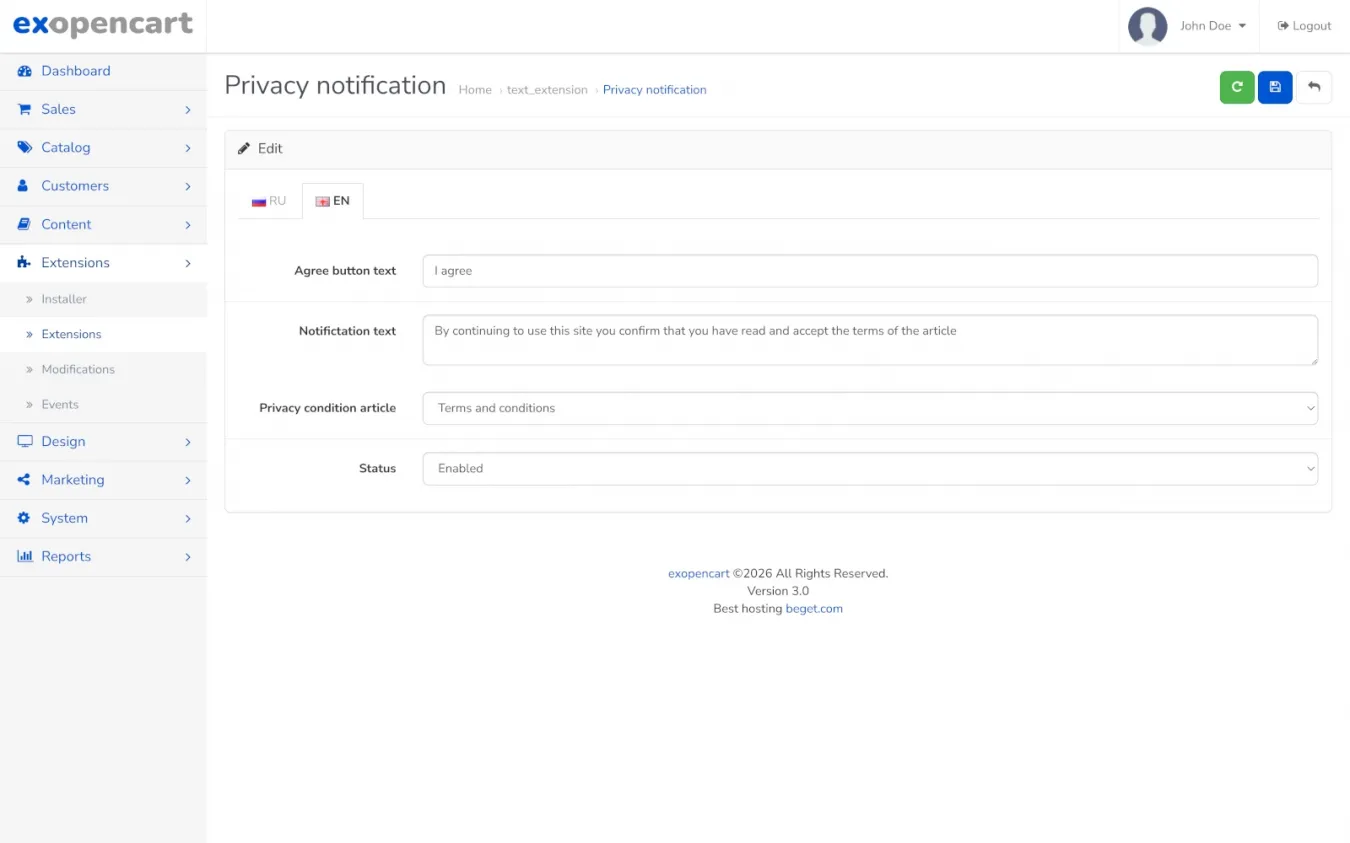Expand the Design menu chevron
The width and height of the screenshot is (1350, 843).
tap(187, 442)
